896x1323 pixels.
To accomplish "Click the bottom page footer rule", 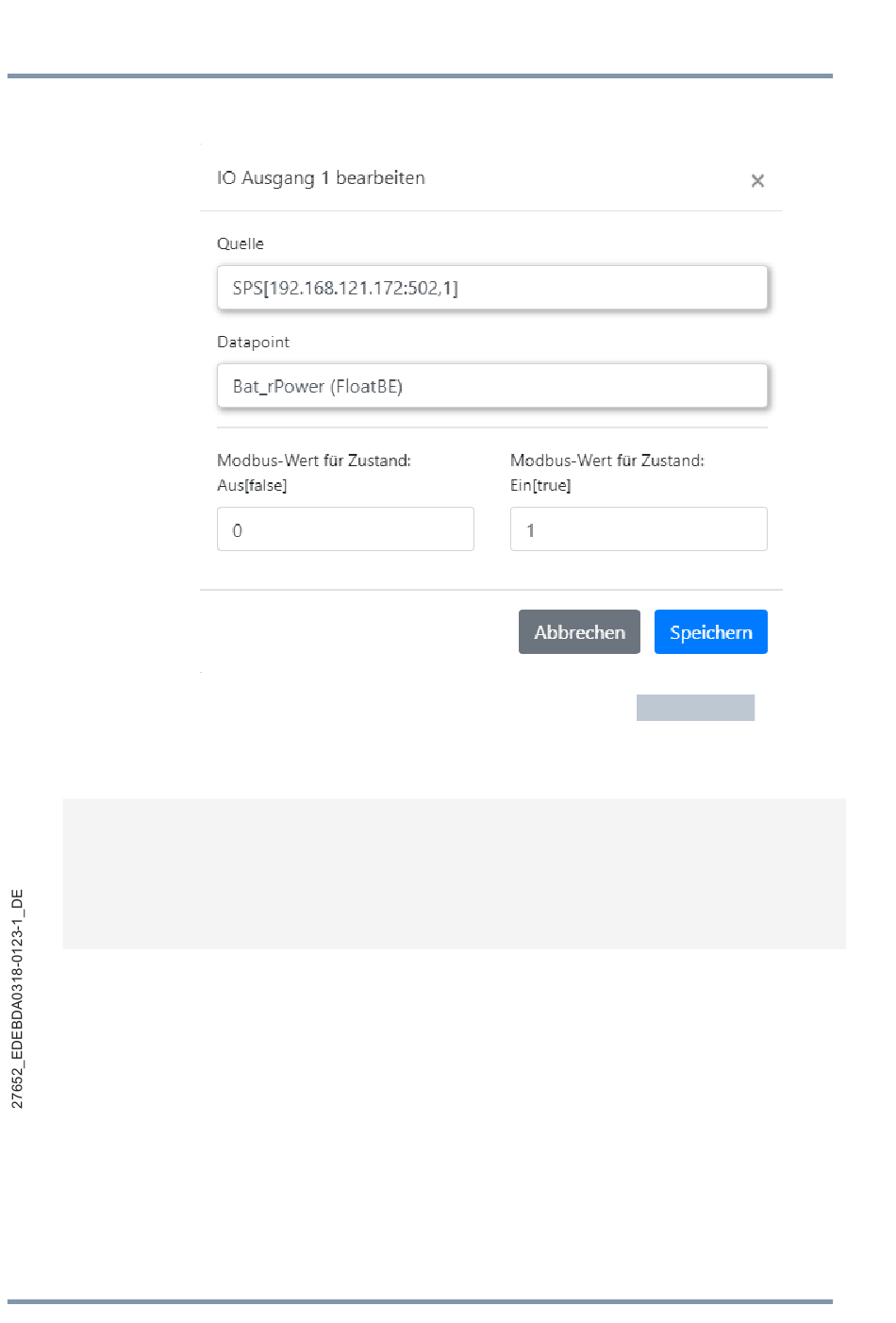I will point(420,1302).
